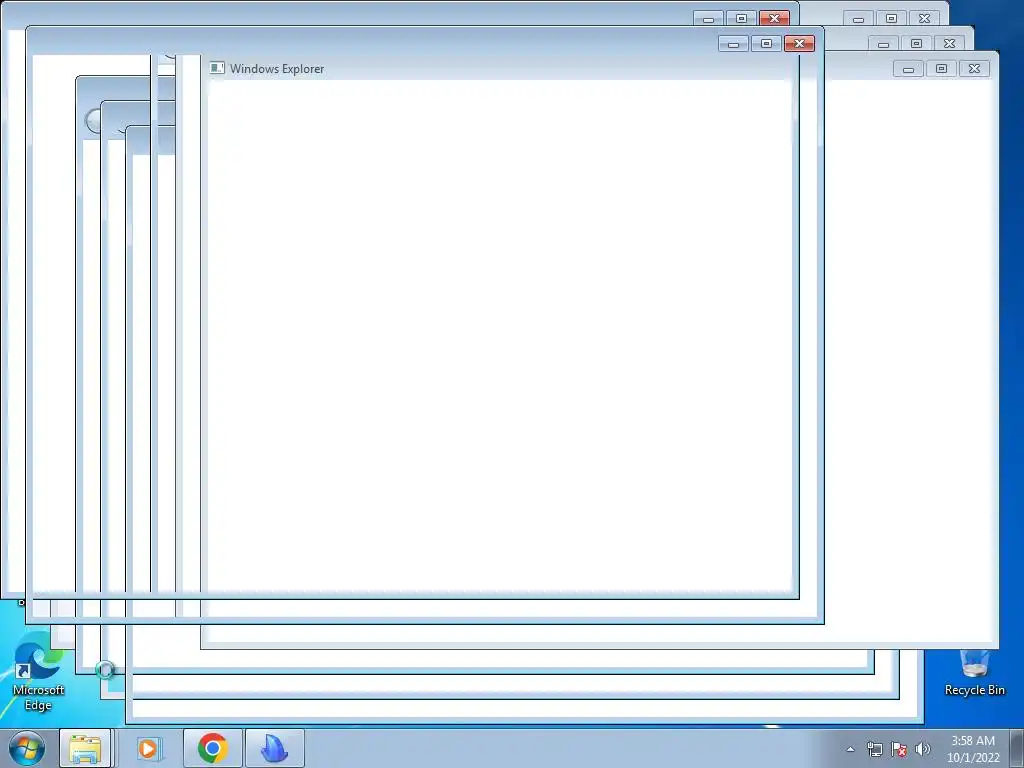Minimize the Windows Explorer titled window
Screen dimensions: 1024x768
coord(908,68)
